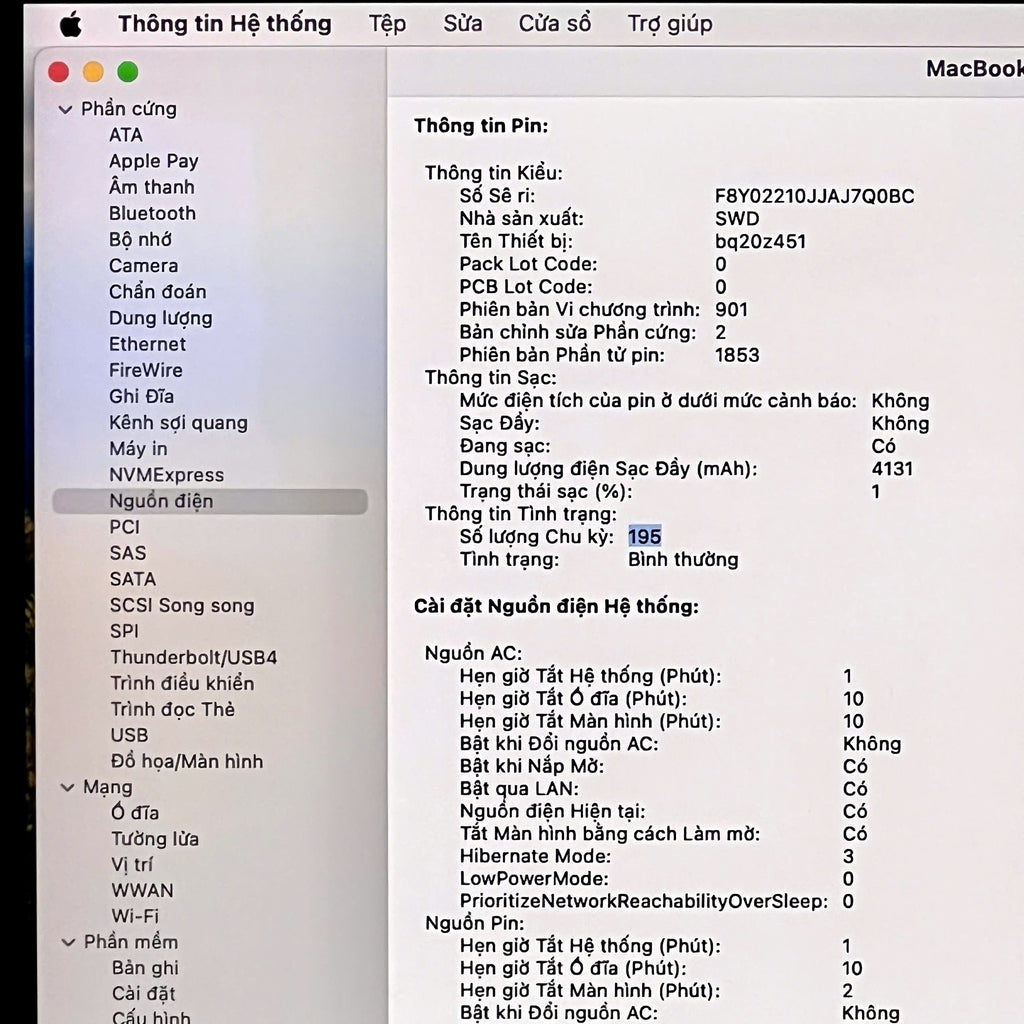Click the highlighted cycle count value 195
Screen dimensions: 1024x1024
644,537
